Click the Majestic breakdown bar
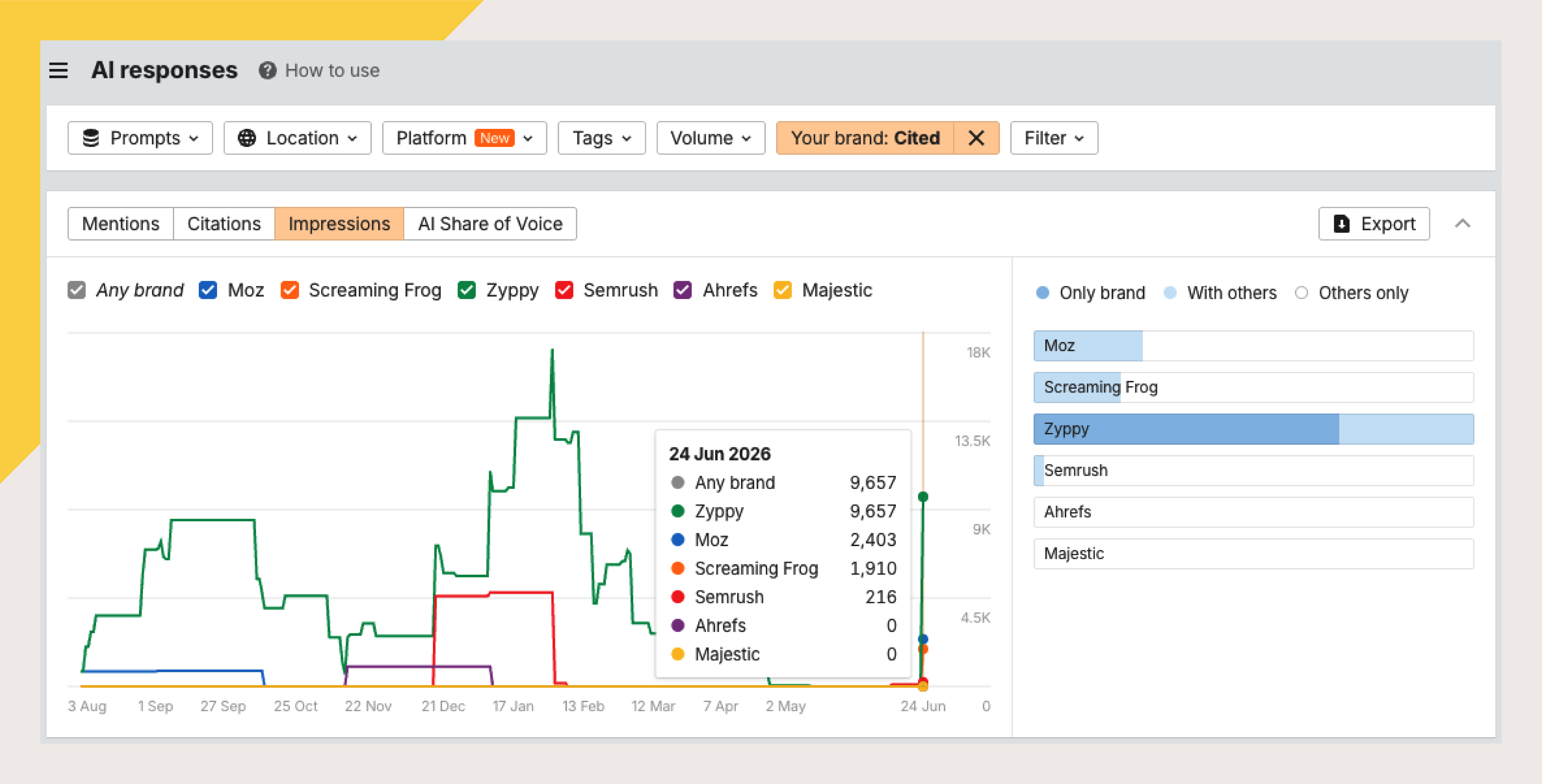The image size is (1542, 784). [x=1253, y=553]
